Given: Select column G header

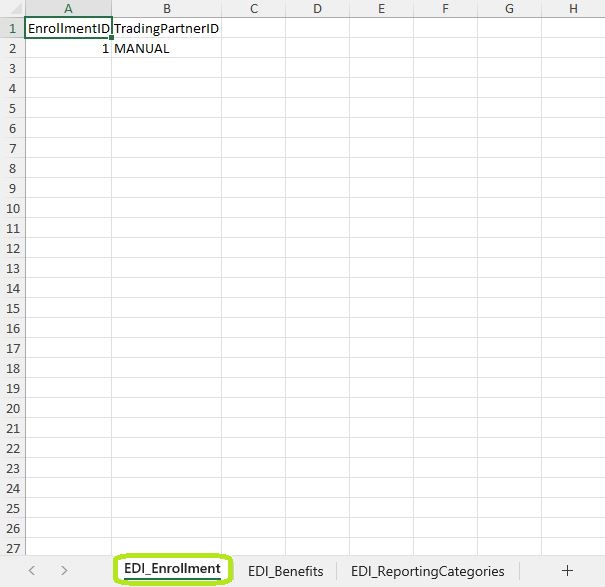Looking at the screenshot, I should (509, 8).
